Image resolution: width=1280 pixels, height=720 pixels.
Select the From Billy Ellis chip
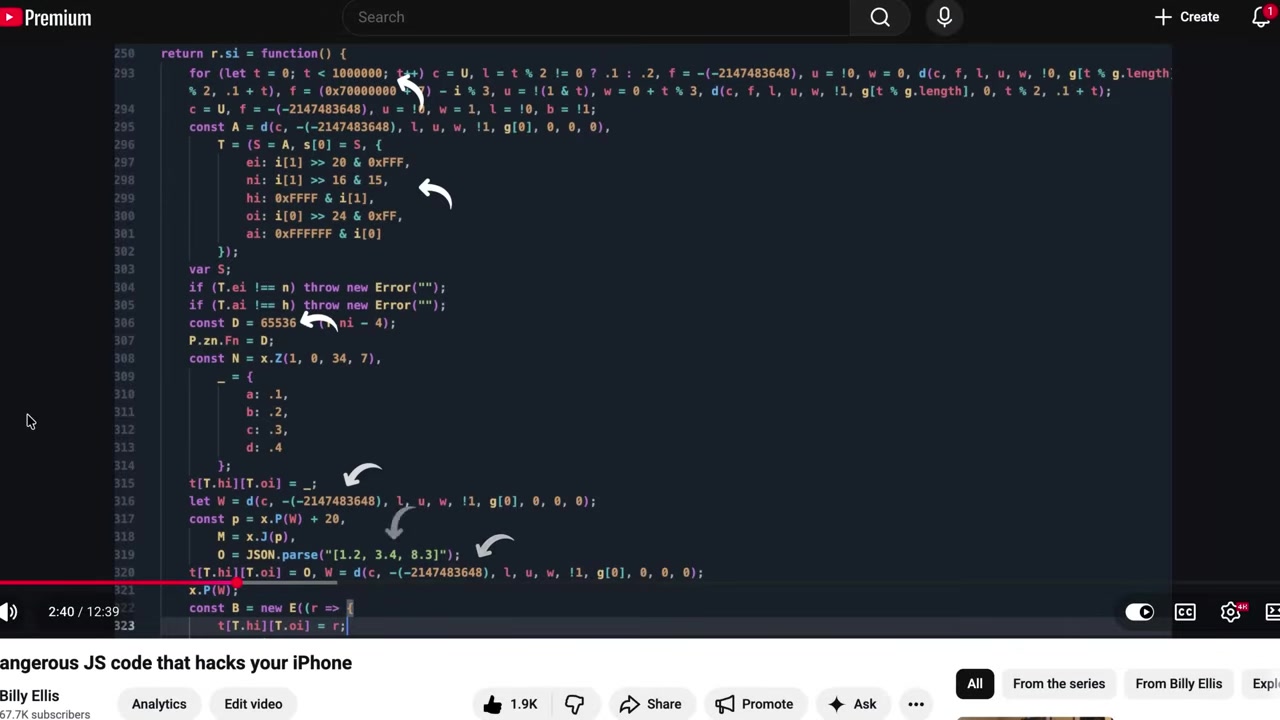[1179, 684]
